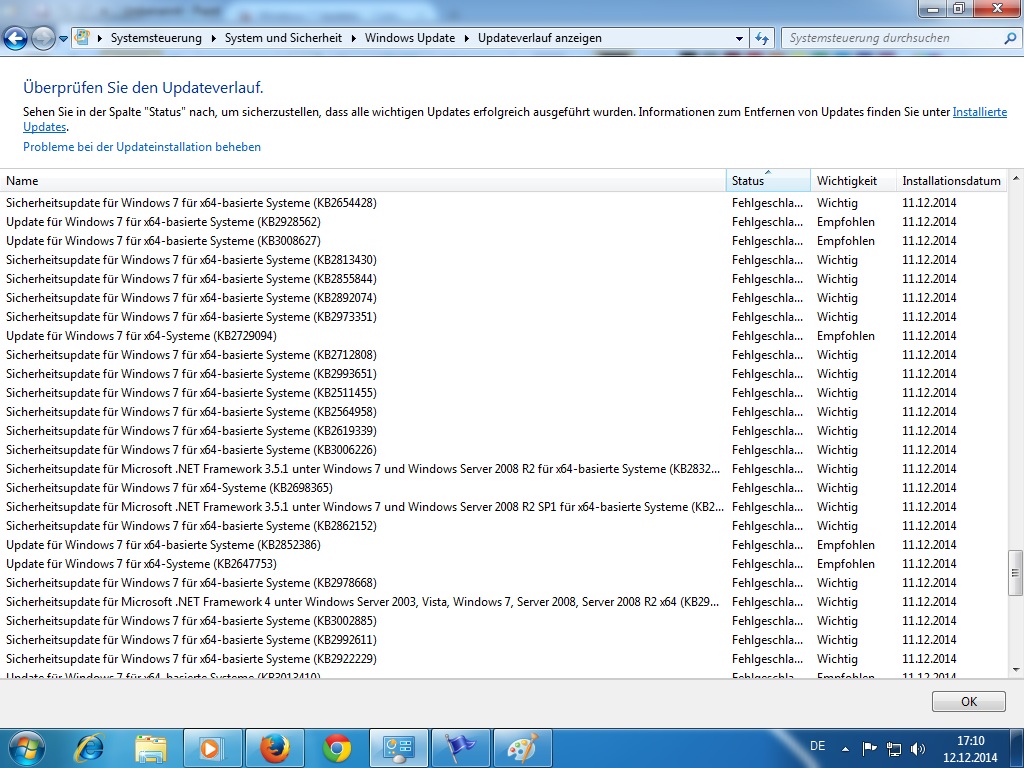
Task: Select update KB2654428 row
Action: click(x=504, y=203)
